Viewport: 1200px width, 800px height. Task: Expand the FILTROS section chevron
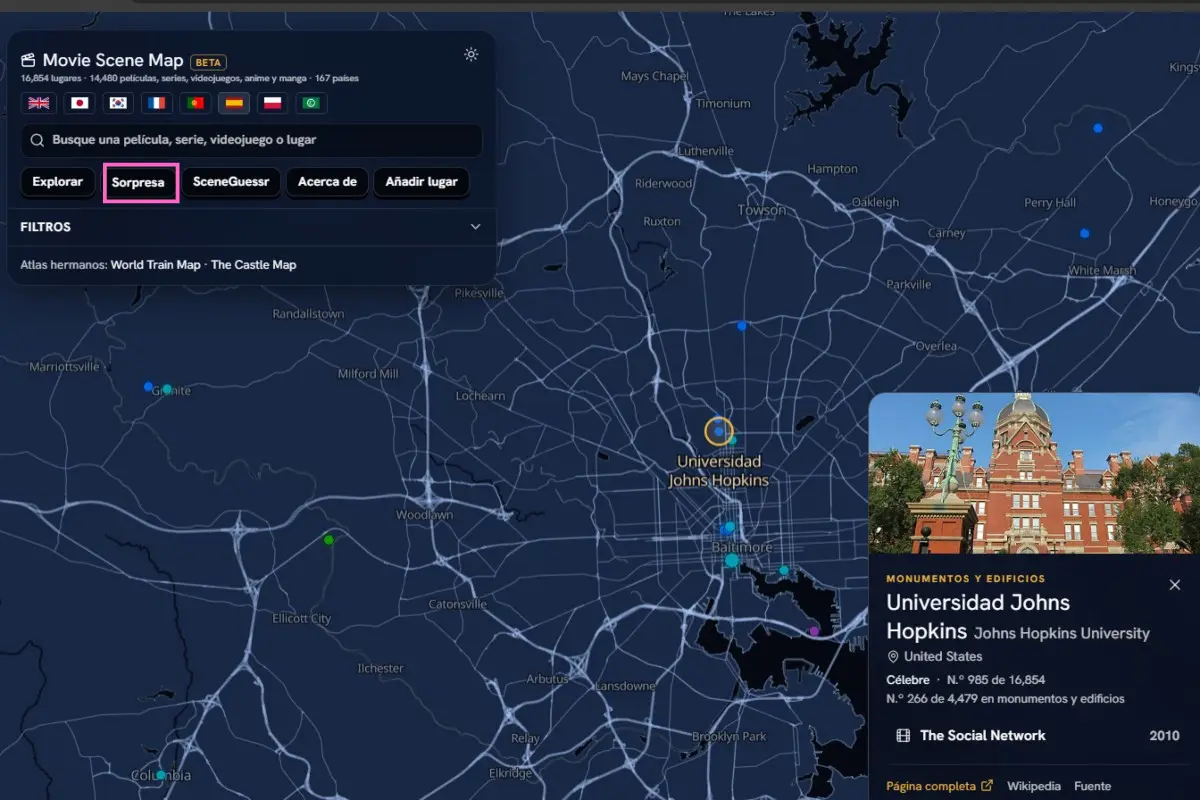tap(475, 227)
